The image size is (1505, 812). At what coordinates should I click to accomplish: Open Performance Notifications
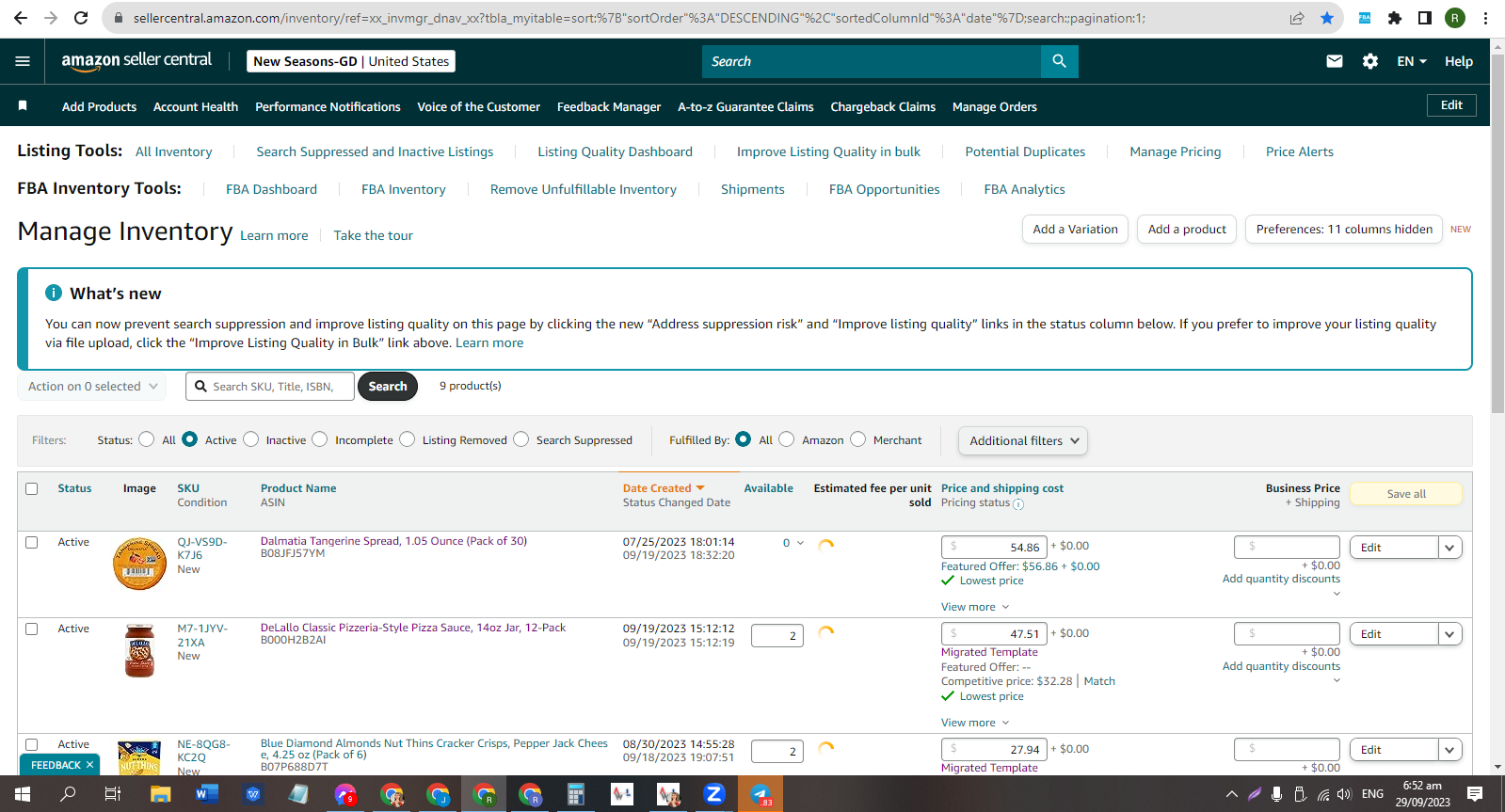click(x=328, y=107)
